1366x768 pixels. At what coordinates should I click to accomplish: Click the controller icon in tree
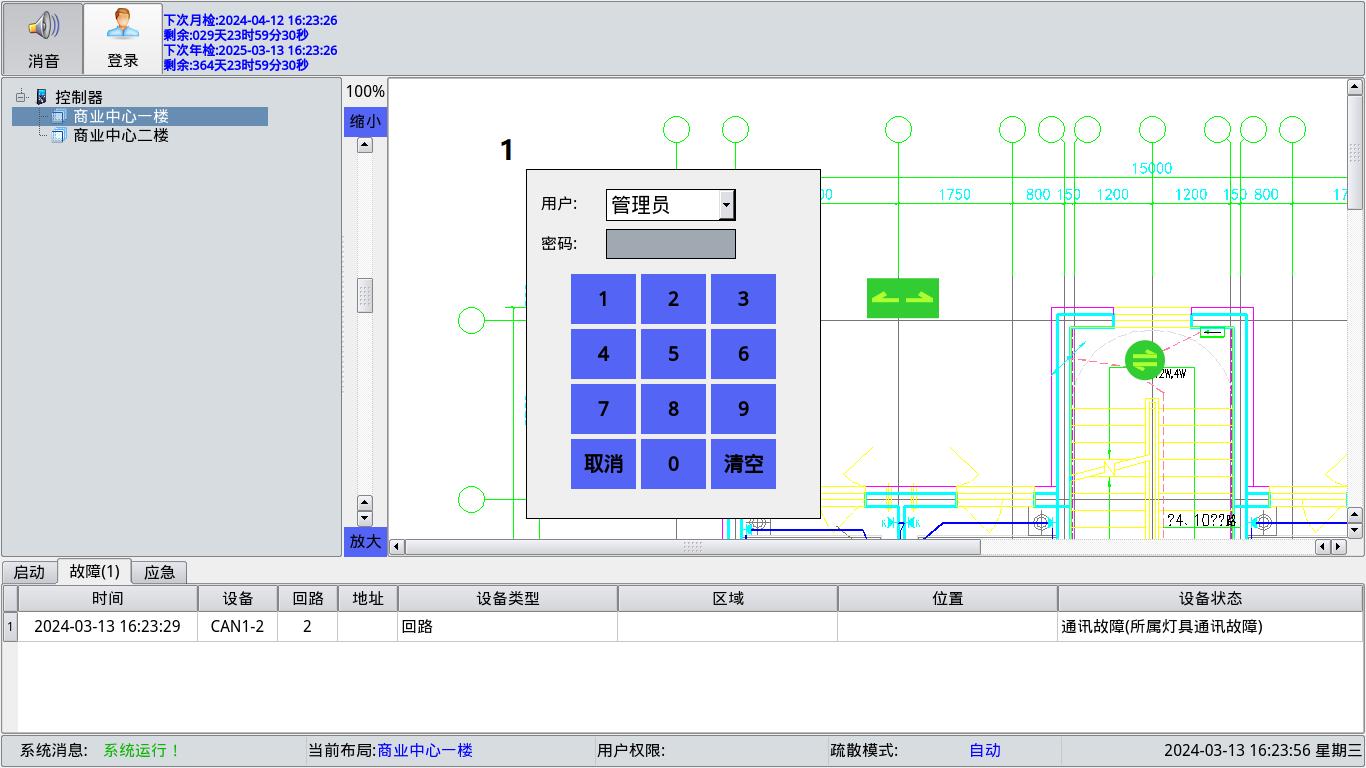[41, 97]
